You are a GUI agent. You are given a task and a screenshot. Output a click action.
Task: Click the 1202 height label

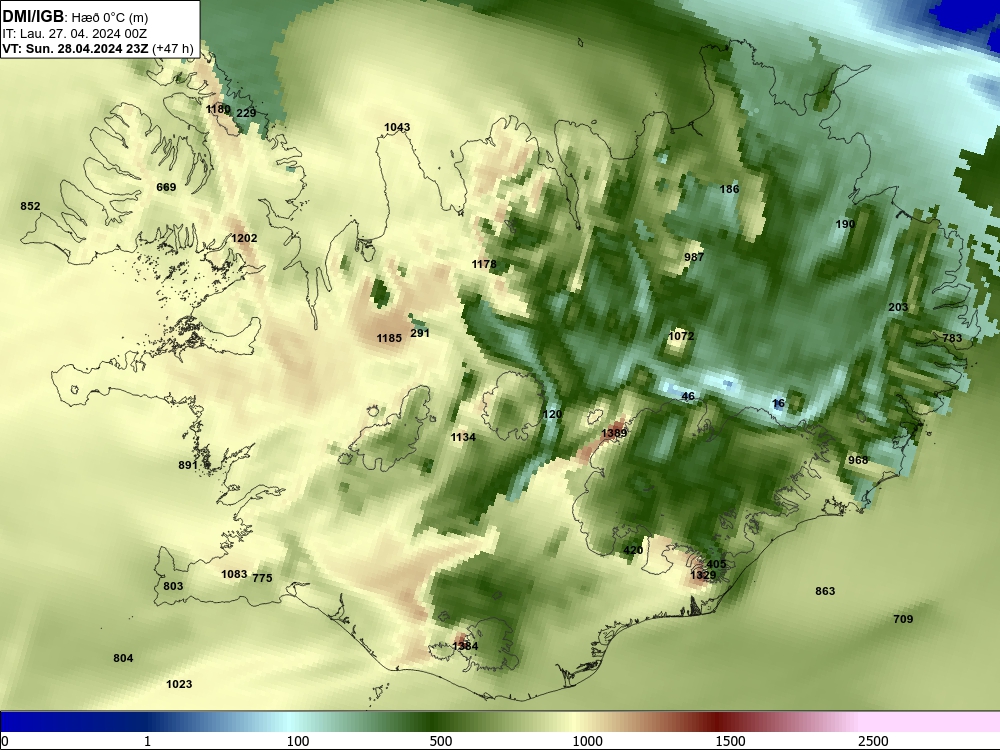244,238
